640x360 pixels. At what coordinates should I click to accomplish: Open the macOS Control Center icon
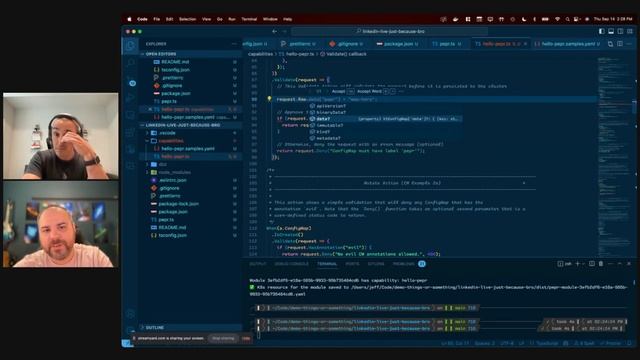pos(576,19)
